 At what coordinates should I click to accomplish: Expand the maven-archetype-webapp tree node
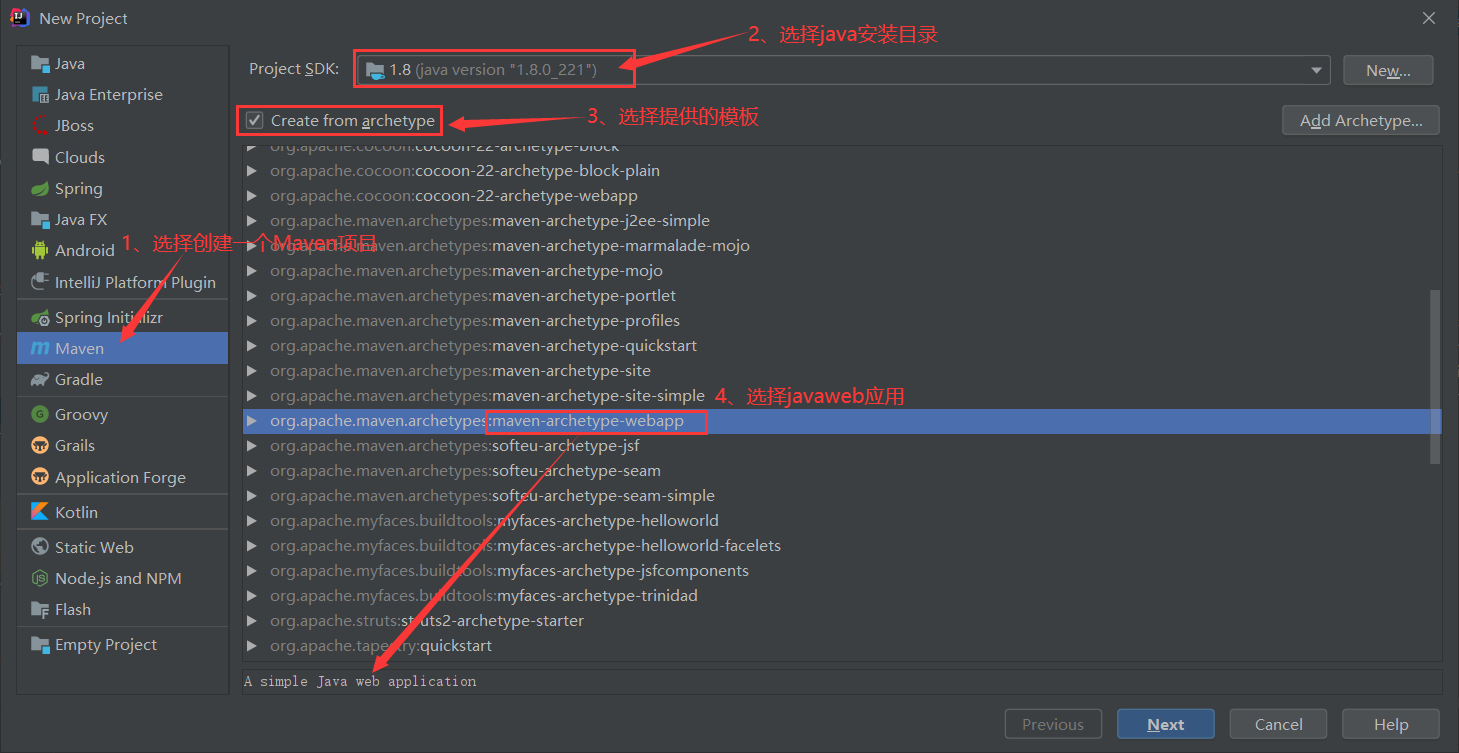tap(252, 421)
